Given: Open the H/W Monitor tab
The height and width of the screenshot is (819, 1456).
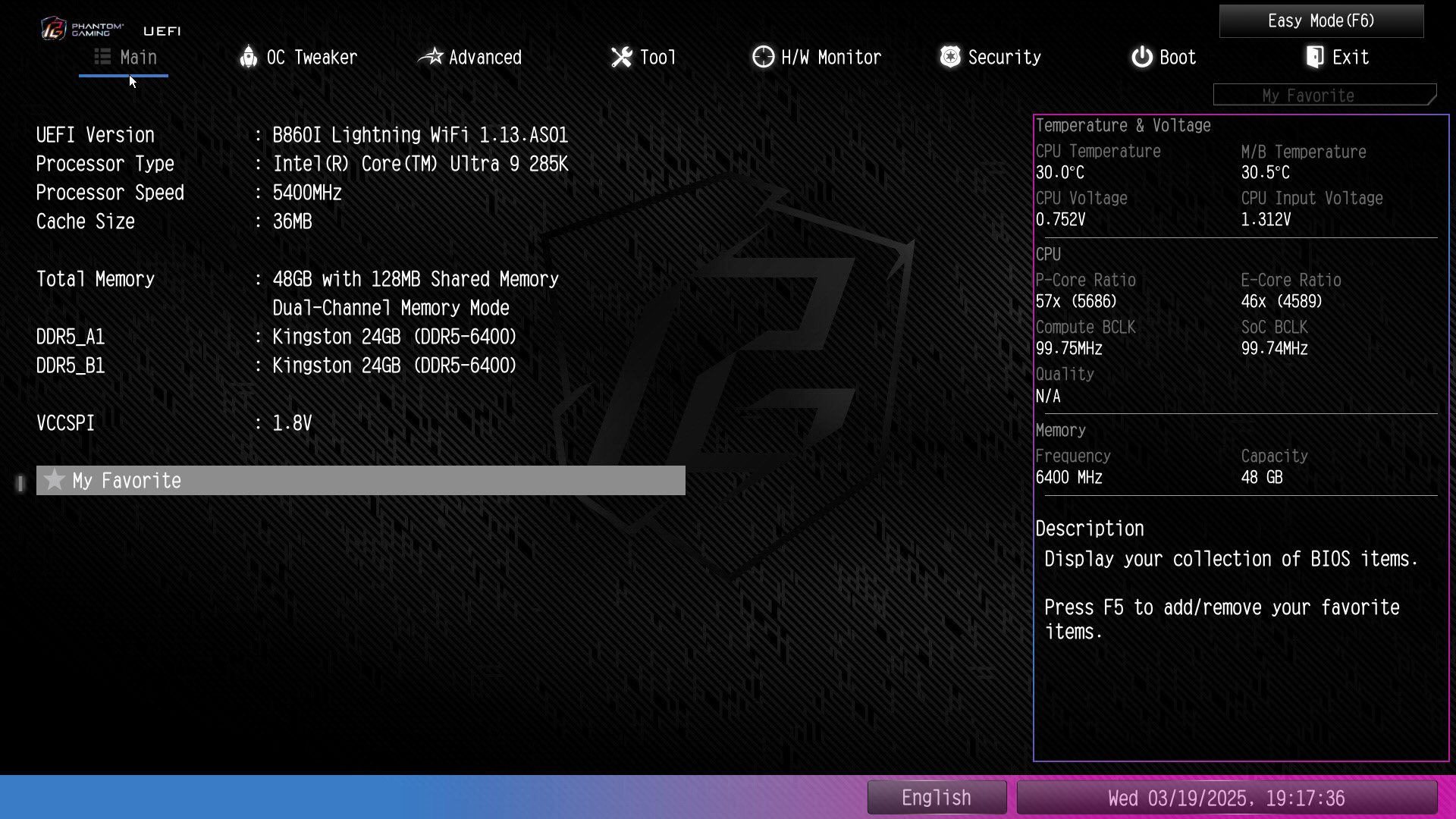Looking at the screenshot, I should tap(817, 58).
